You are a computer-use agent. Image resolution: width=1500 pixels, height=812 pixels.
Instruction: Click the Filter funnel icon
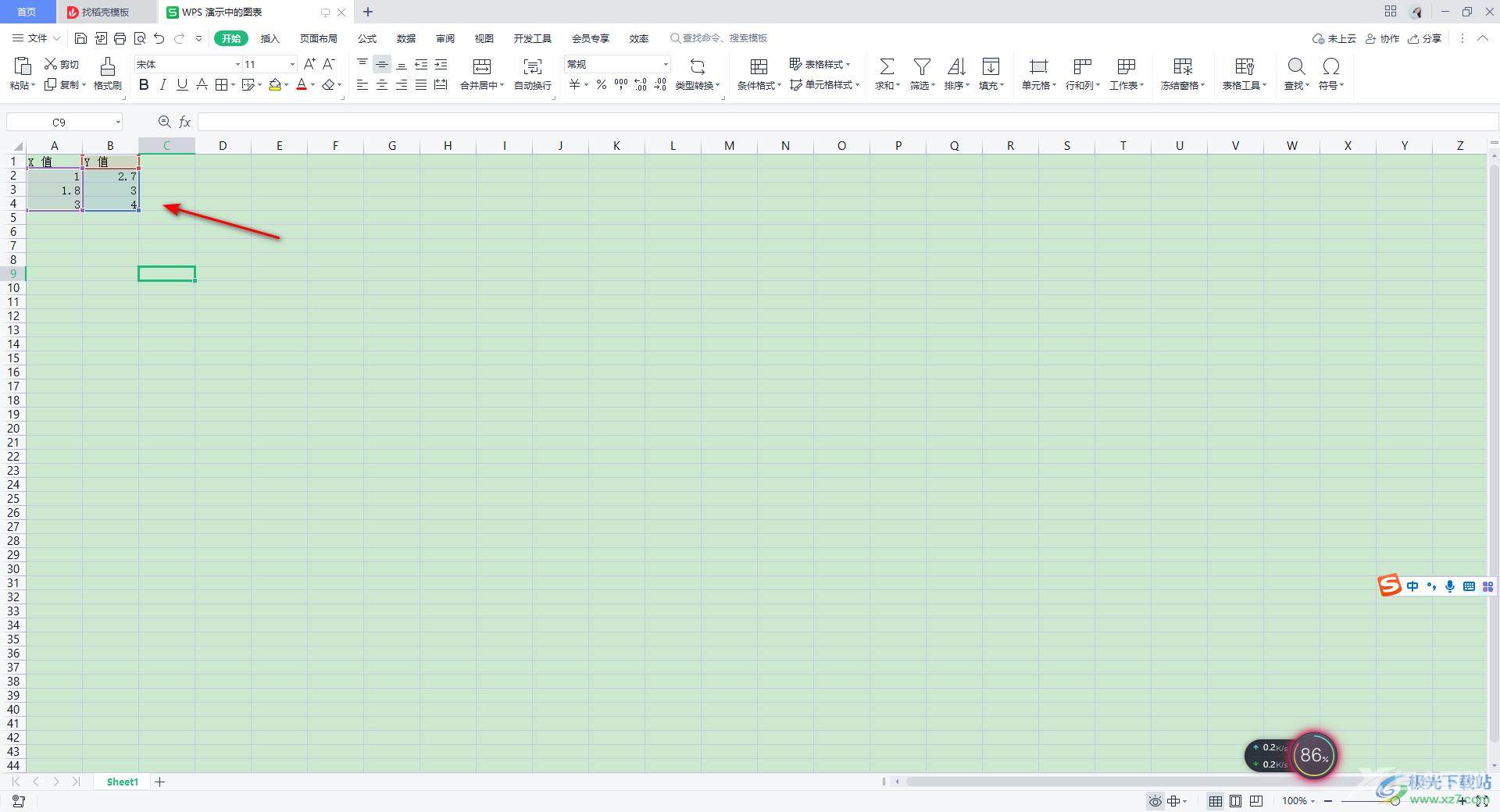coord(922,66)
